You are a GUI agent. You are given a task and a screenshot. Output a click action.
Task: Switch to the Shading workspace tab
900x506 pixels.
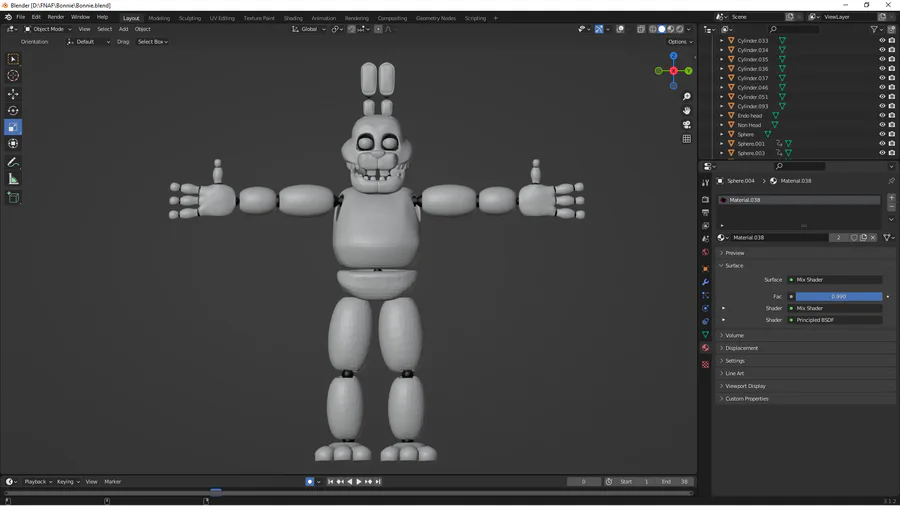[293, 18]
